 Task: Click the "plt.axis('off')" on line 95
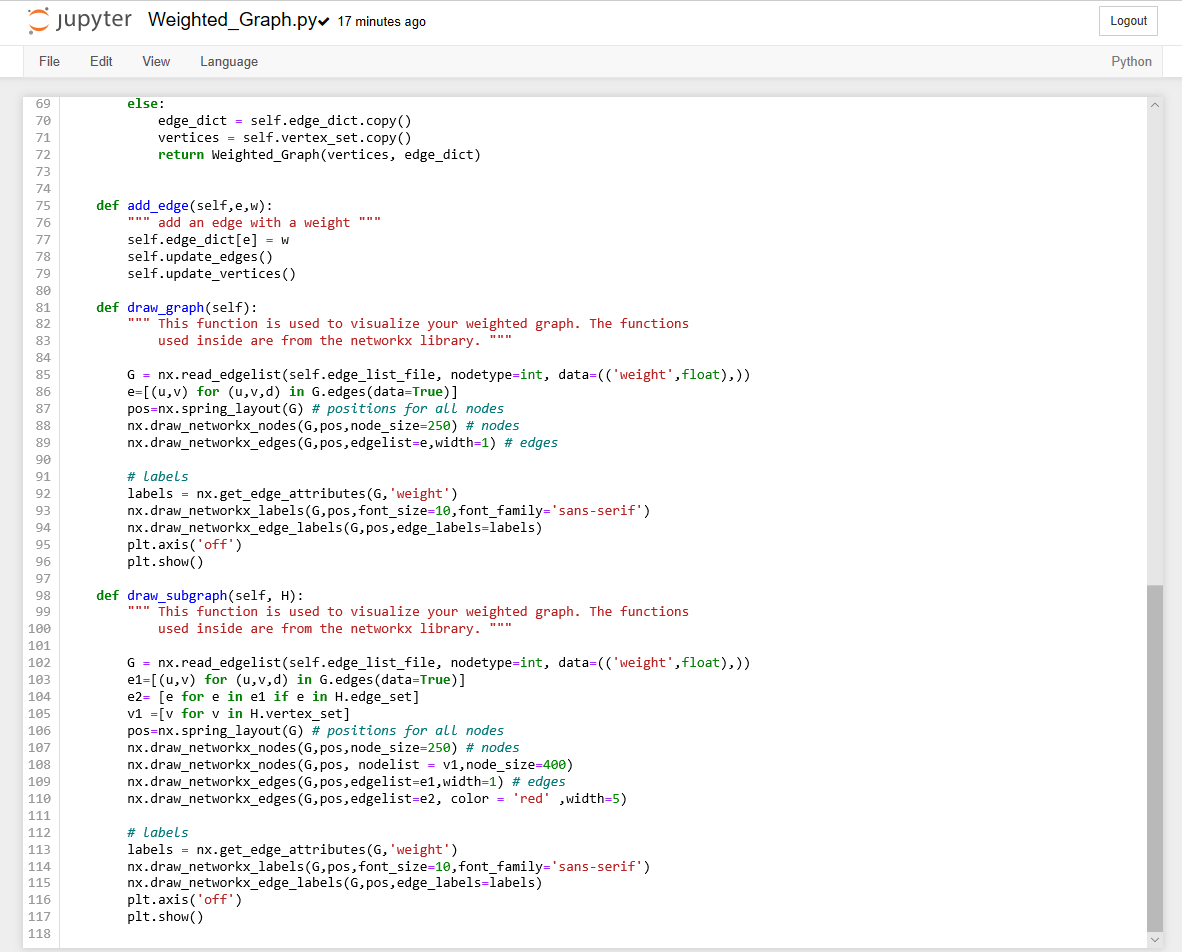[x=185, y=544]
